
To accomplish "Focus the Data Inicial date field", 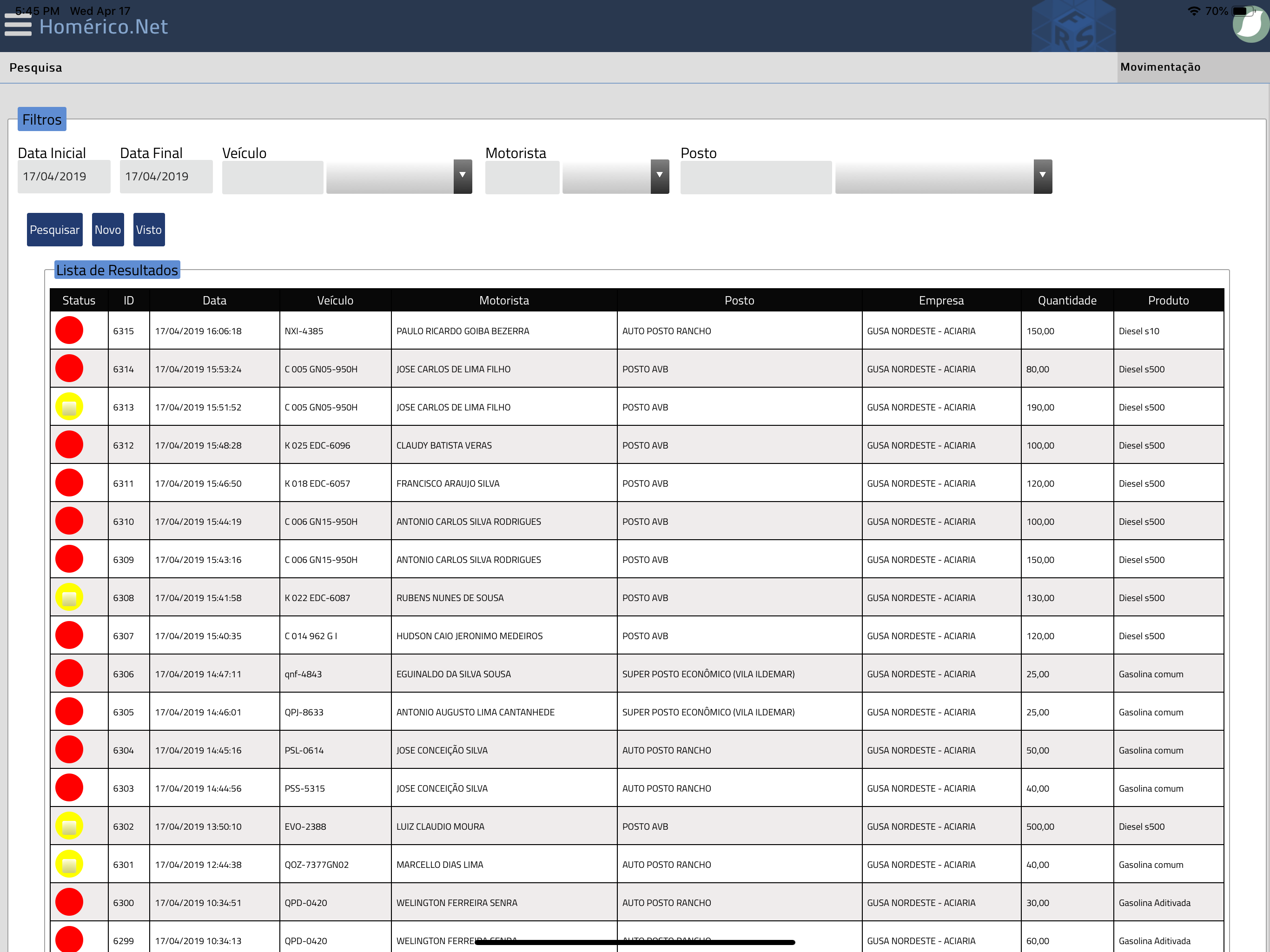I will (64, 177).
